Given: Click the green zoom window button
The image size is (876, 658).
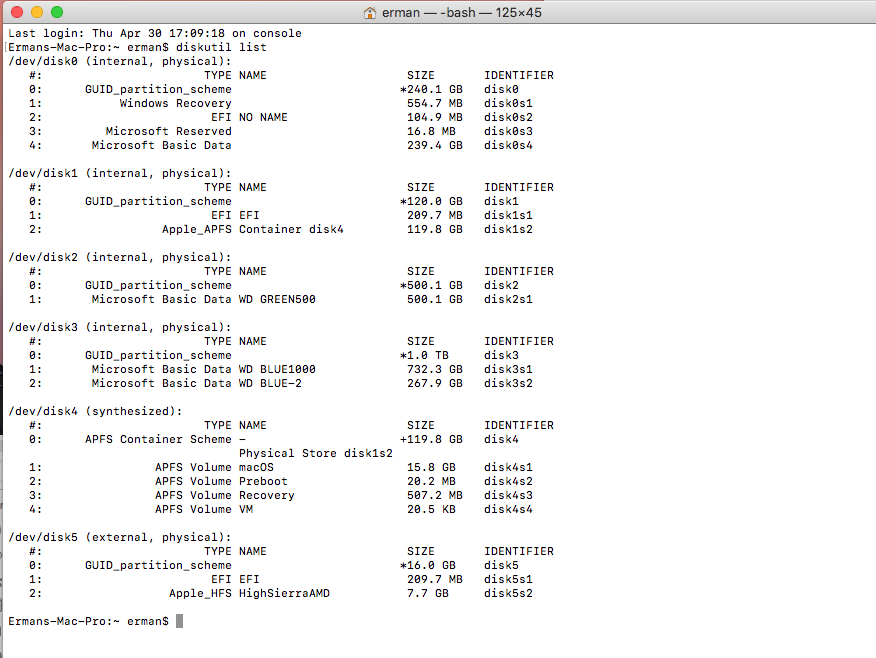Looking at the screenshot, I should 57,12.
